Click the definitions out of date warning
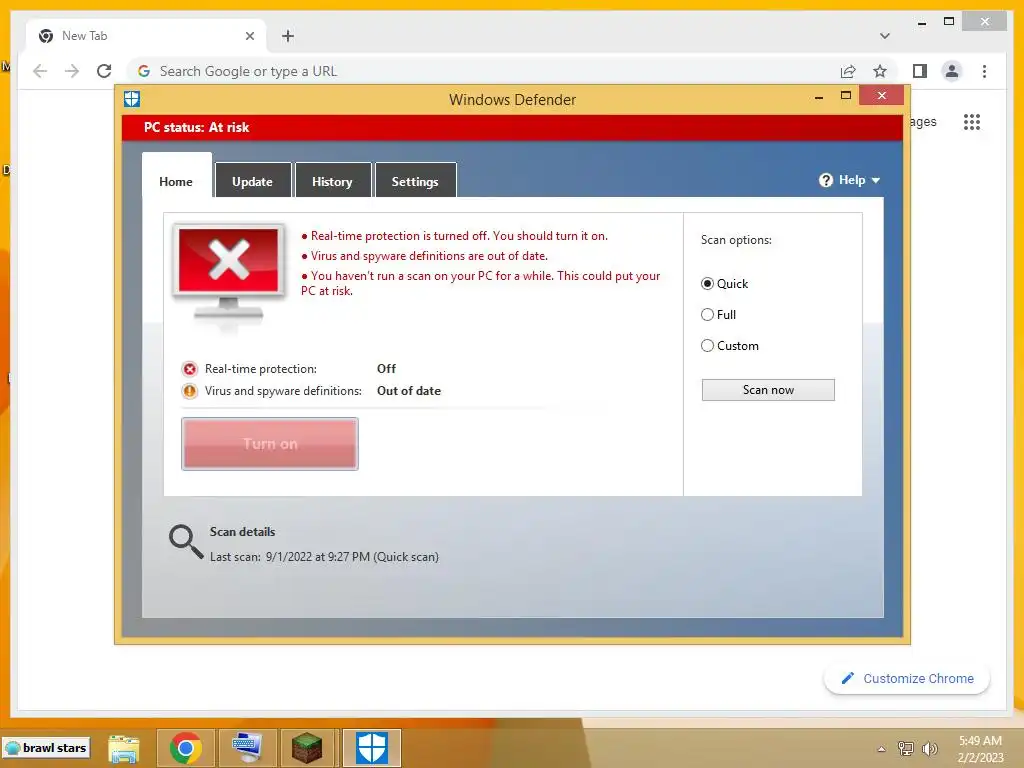The width and height of the screenshot is (1024, 768). [424, 256]
